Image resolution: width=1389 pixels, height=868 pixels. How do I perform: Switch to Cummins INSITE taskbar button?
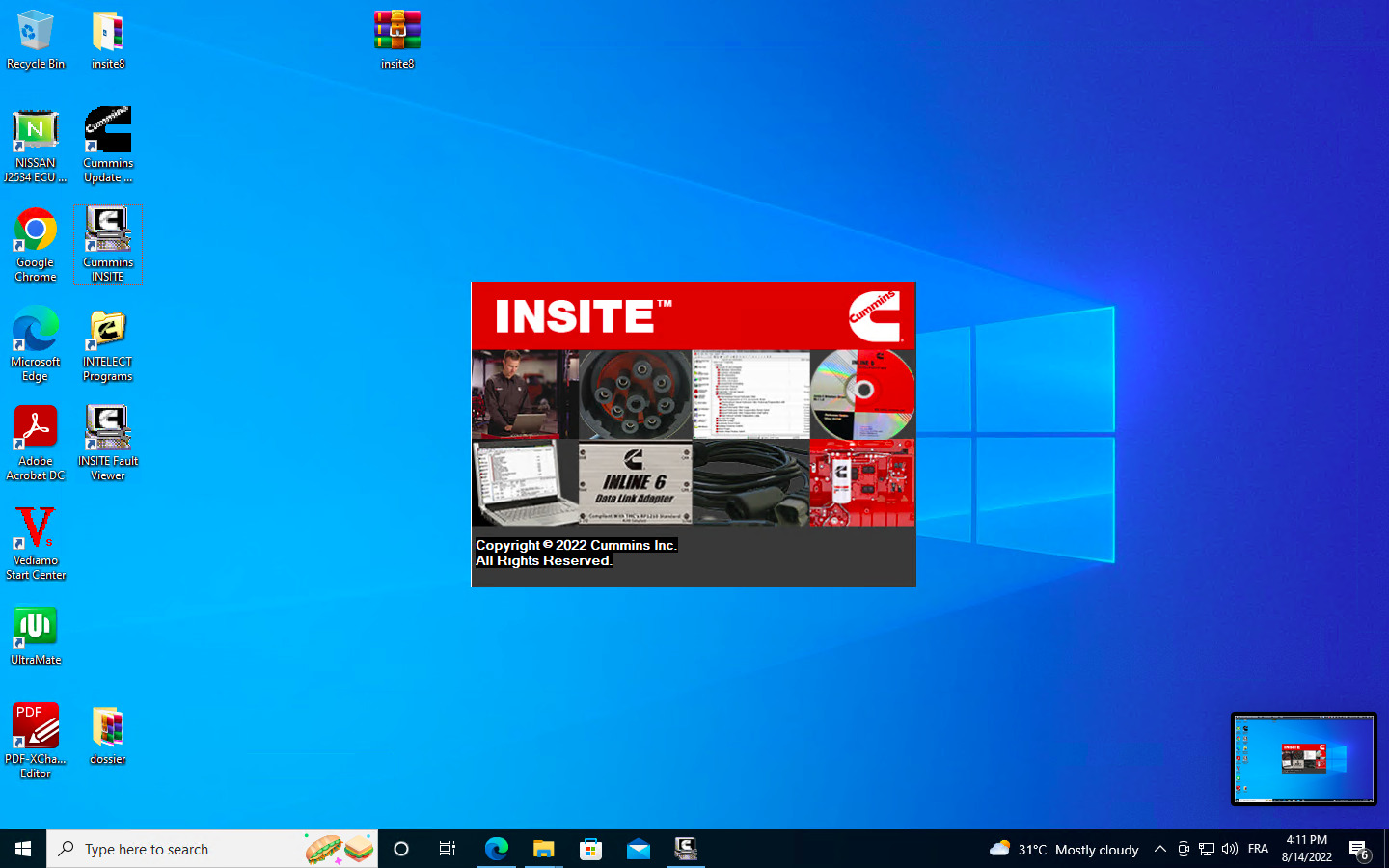point(685,849)
